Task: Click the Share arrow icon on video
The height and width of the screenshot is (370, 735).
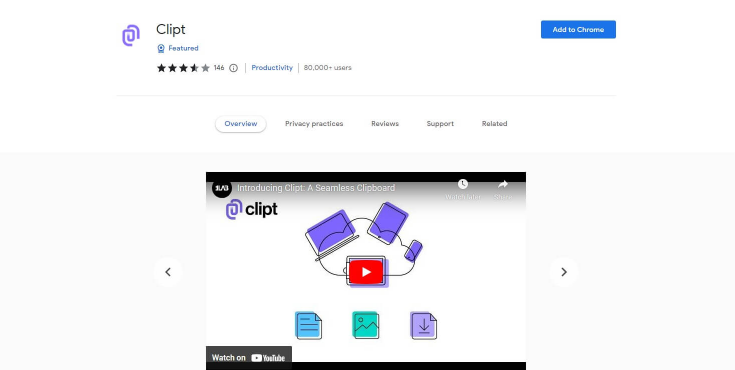Action: coord(502,184)
